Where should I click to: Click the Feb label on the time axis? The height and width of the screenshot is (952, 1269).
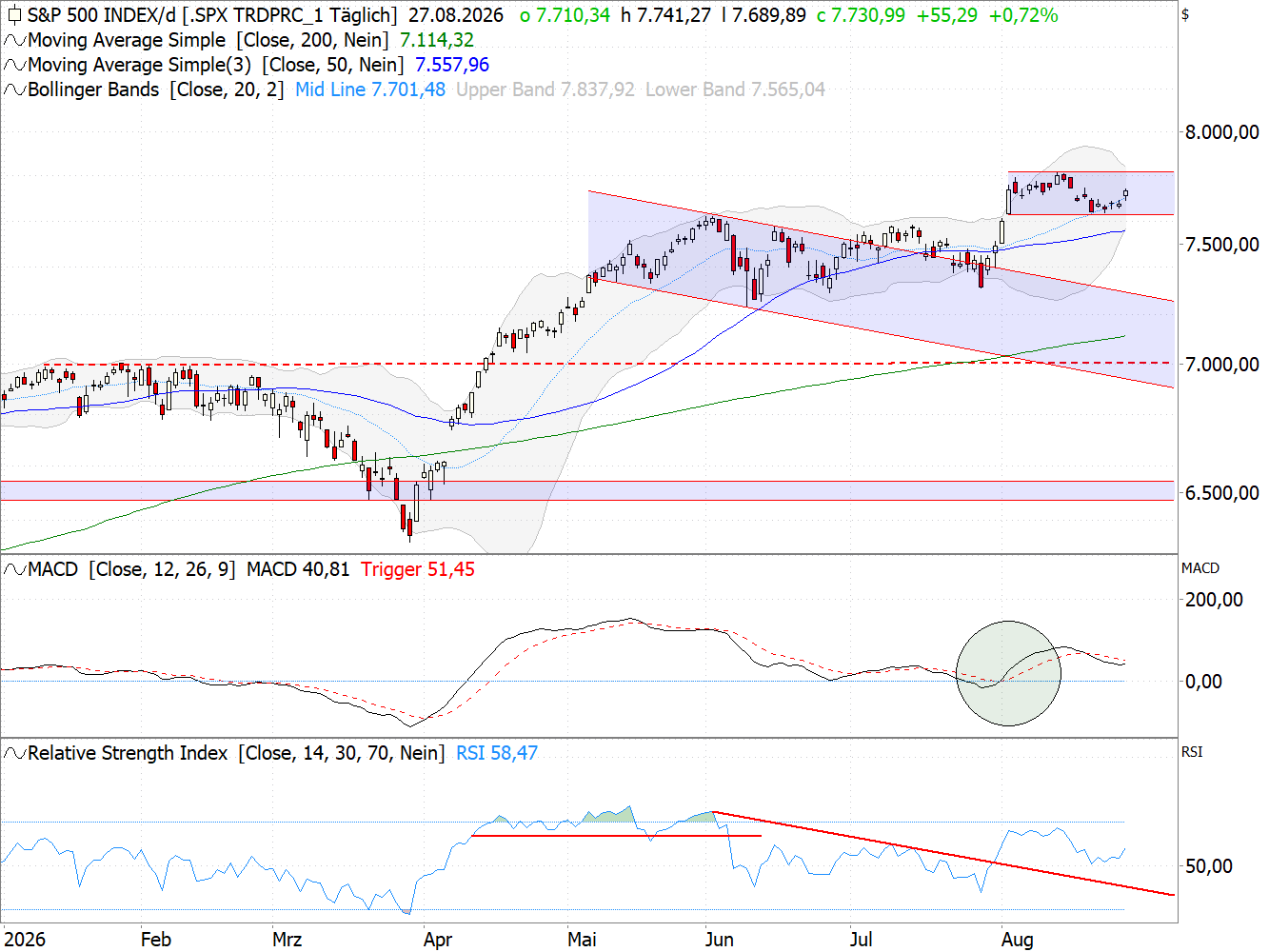tap(156, 940)
